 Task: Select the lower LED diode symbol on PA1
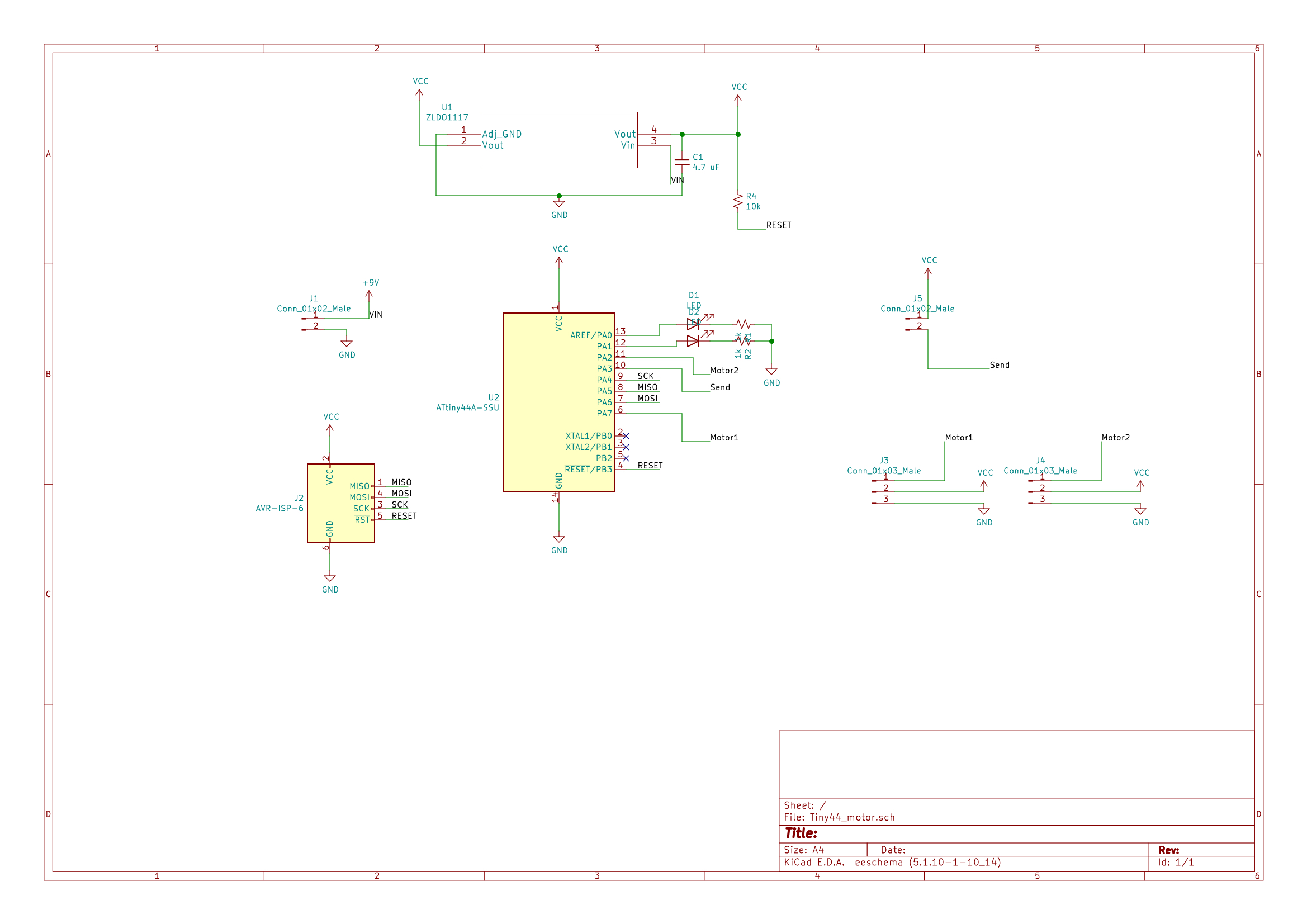(693, 341)
